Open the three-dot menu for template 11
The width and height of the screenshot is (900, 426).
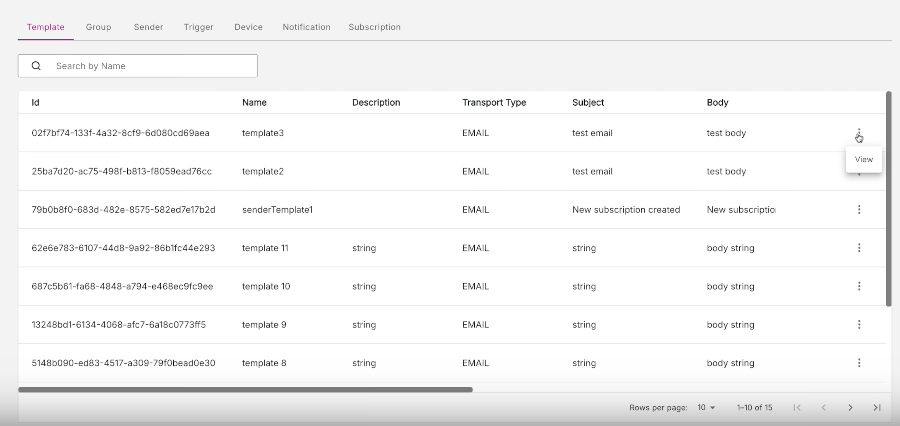859,248
